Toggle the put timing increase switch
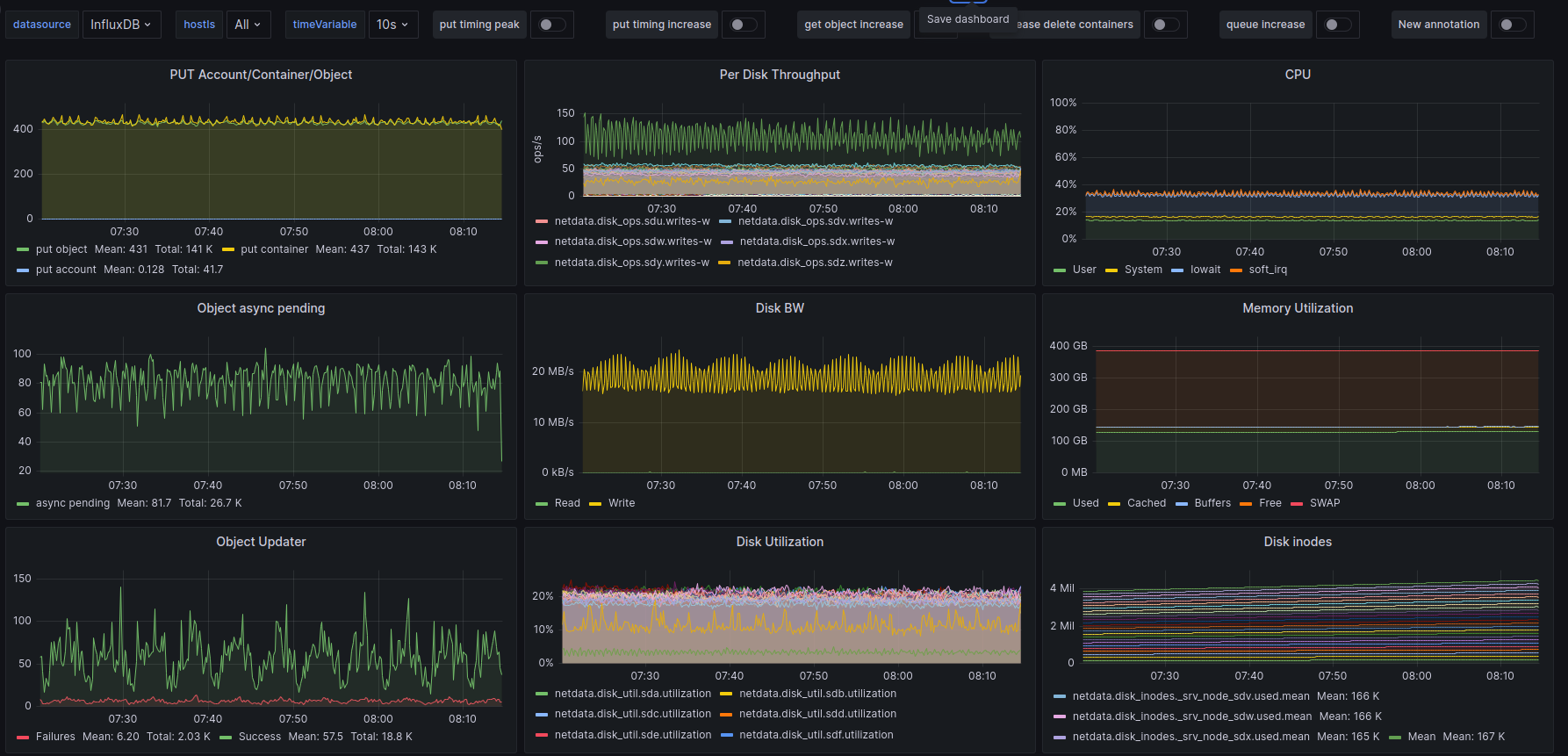The width and height of the screenshot is (1568, 756). pyautogui.click(x=744, y=25)
